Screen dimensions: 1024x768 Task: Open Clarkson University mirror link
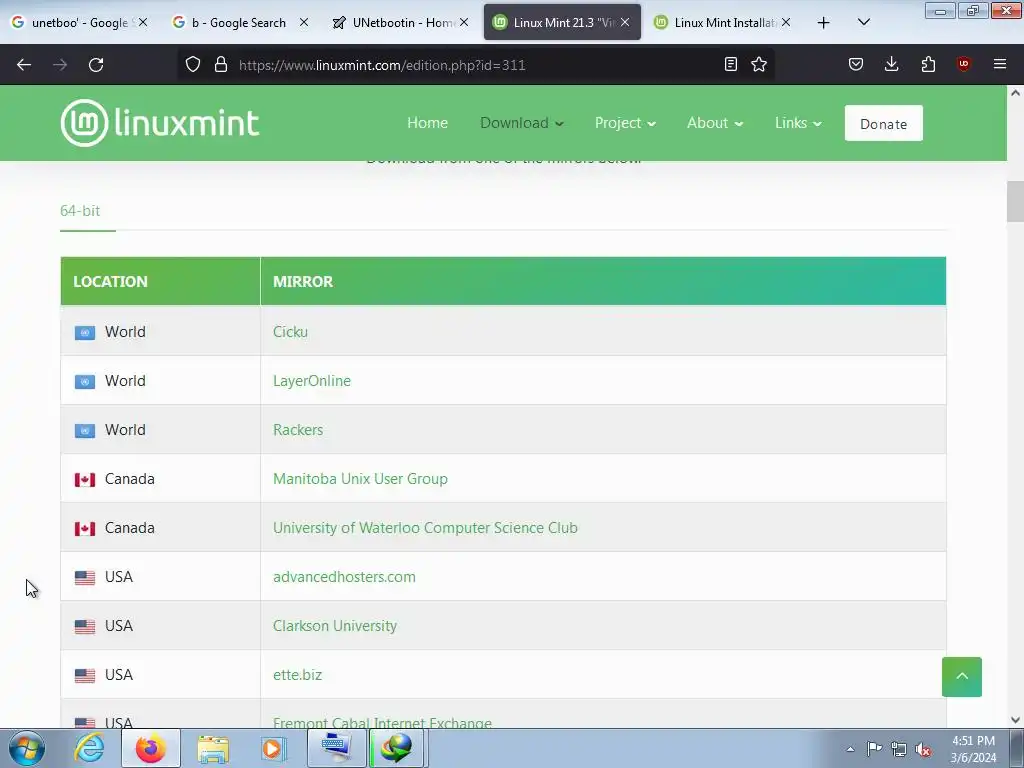click(334, 626)
